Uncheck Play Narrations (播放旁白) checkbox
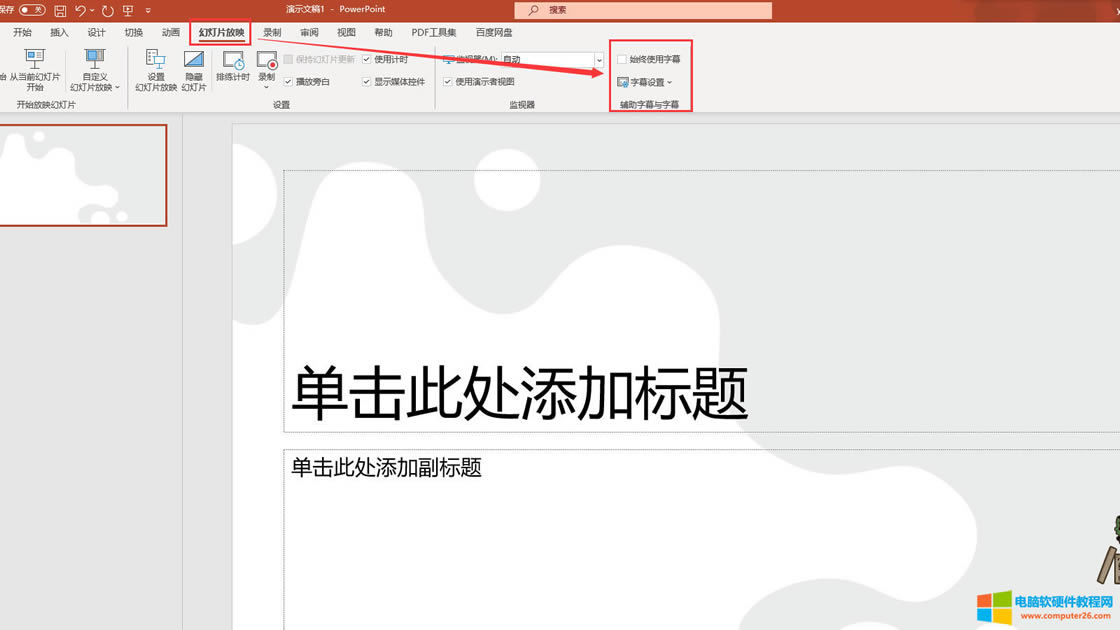Image resolution: width=1120 pixels, height=630 pixels. tap(288, 82)
